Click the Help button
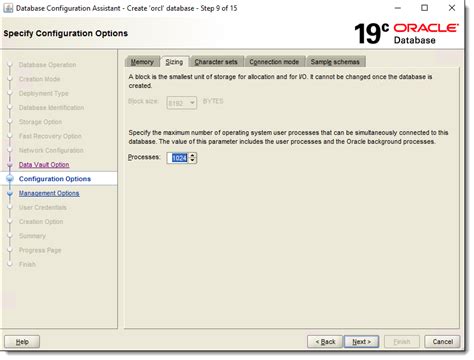The height and width of the screenshot is (360, 474). click(22, 342)
